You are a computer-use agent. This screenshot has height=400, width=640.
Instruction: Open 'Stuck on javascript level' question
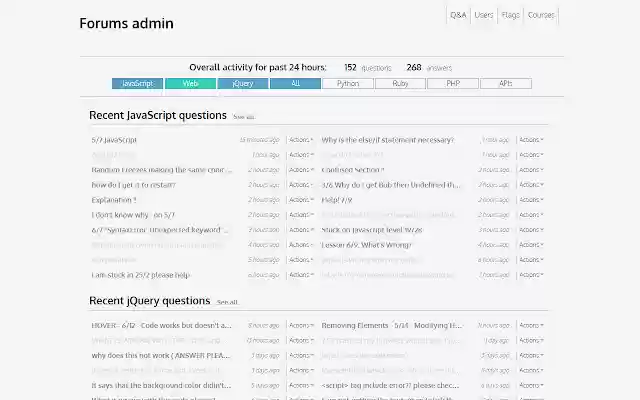tap(372, 230)
